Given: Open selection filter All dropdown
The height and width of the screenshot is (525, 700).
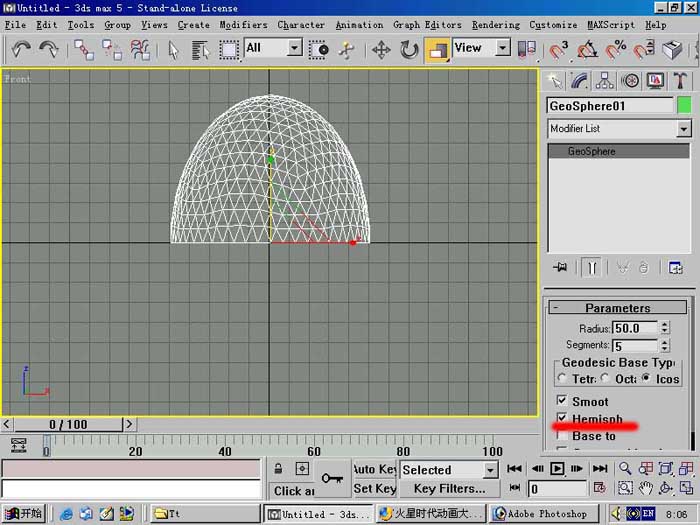Looking at the screenshot, I should coord(295,47).
